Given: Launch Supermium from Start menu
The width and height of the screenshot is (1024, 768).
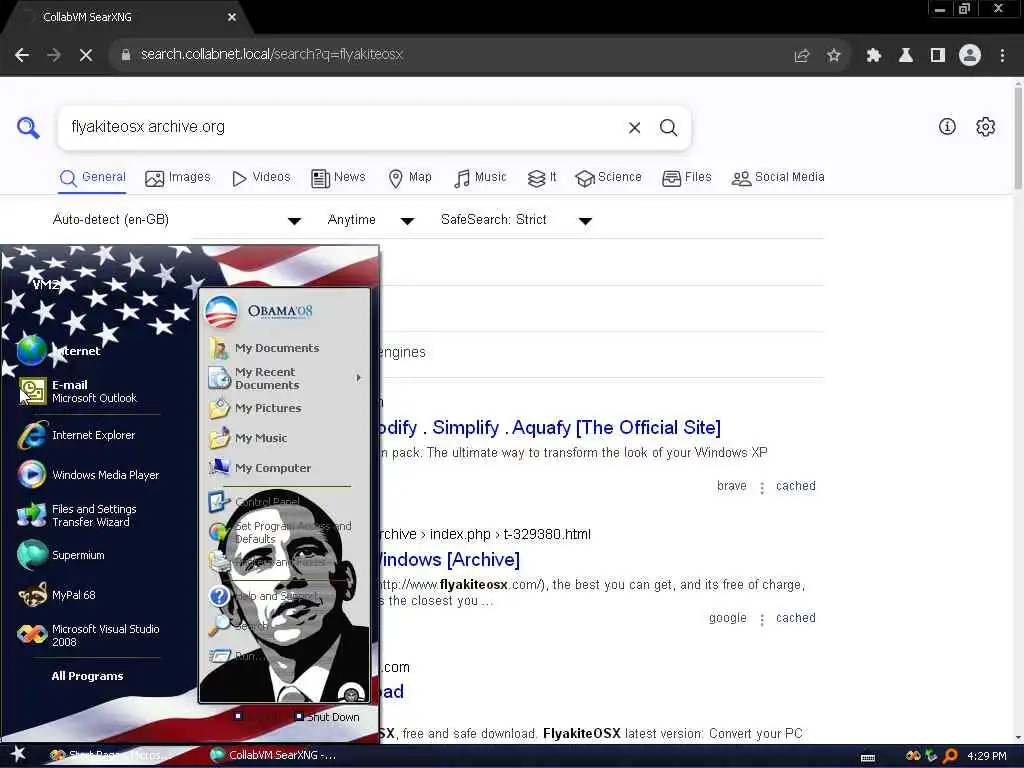Looking at the screenshot, I should click(x=88, y=555).
